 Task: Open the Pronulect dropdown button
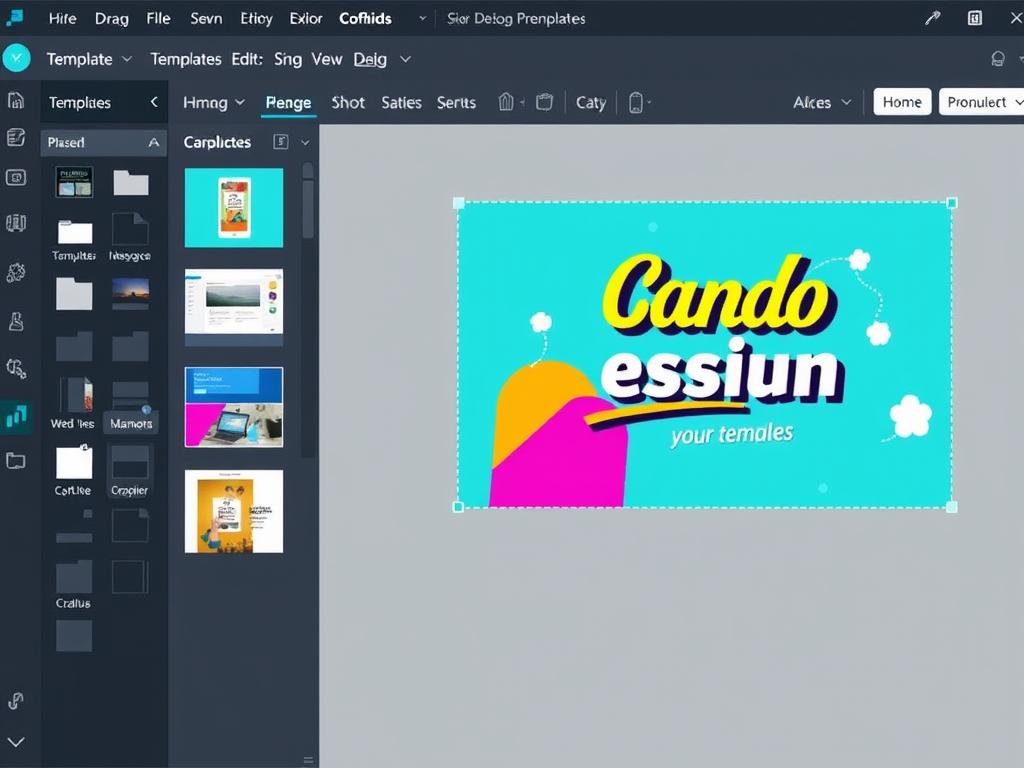[x=982, y=102]
